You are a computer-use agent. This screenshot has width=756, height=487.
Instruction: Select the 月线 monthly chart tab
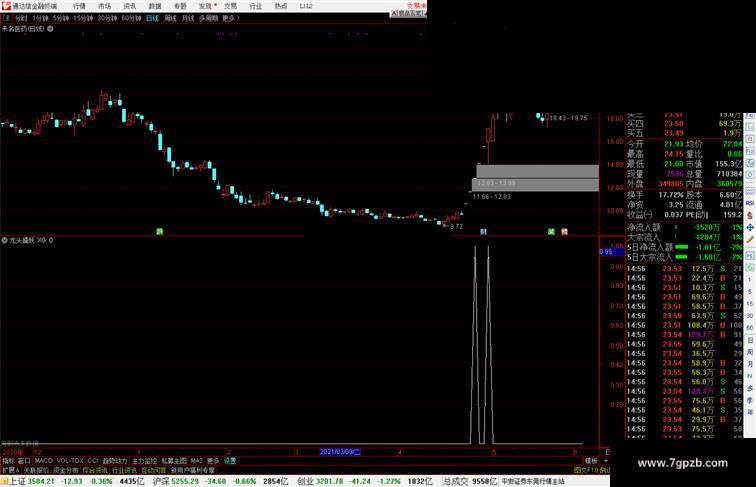click(188, 18)
